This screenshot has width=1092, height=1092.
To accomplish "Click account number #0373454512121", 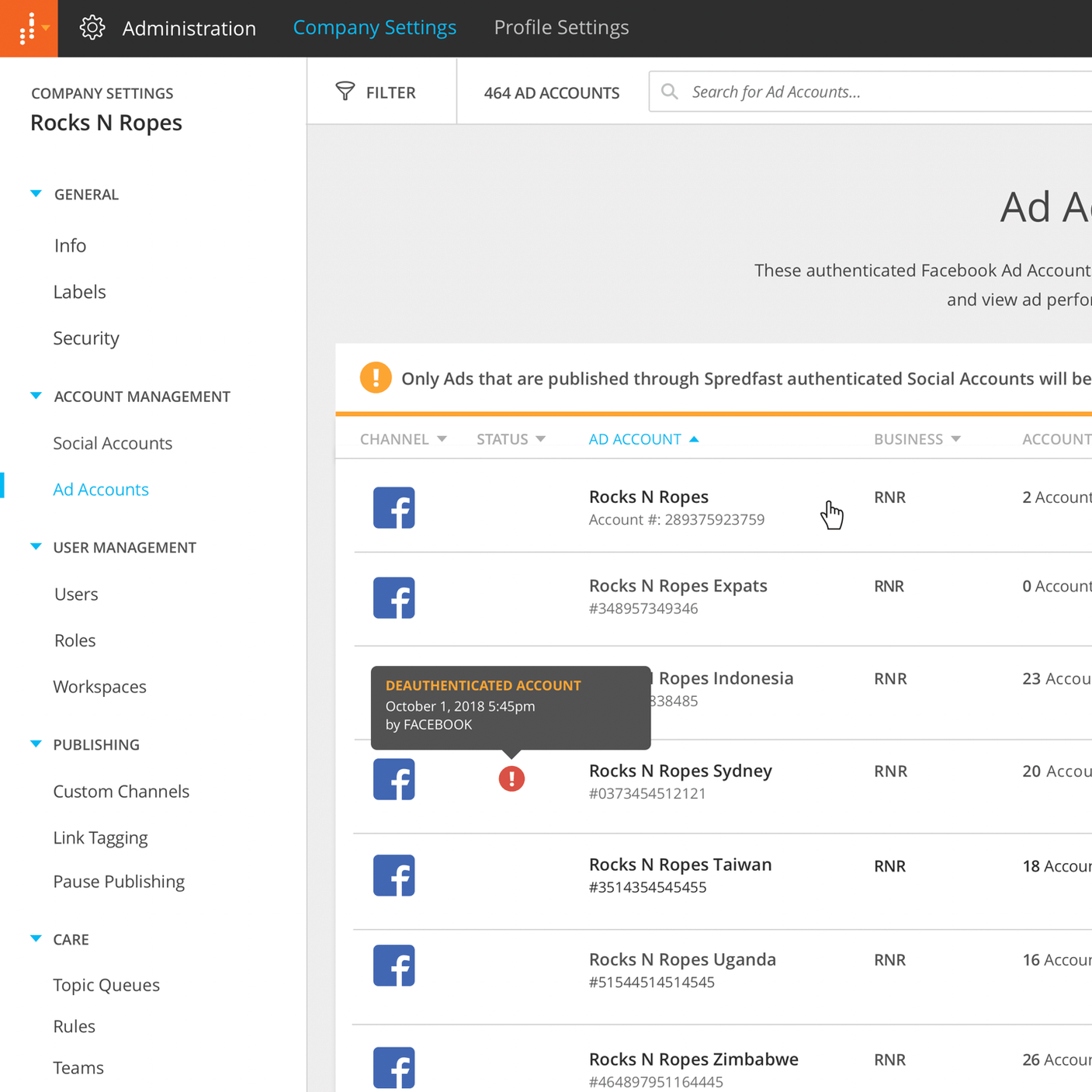I will point(647,793).
